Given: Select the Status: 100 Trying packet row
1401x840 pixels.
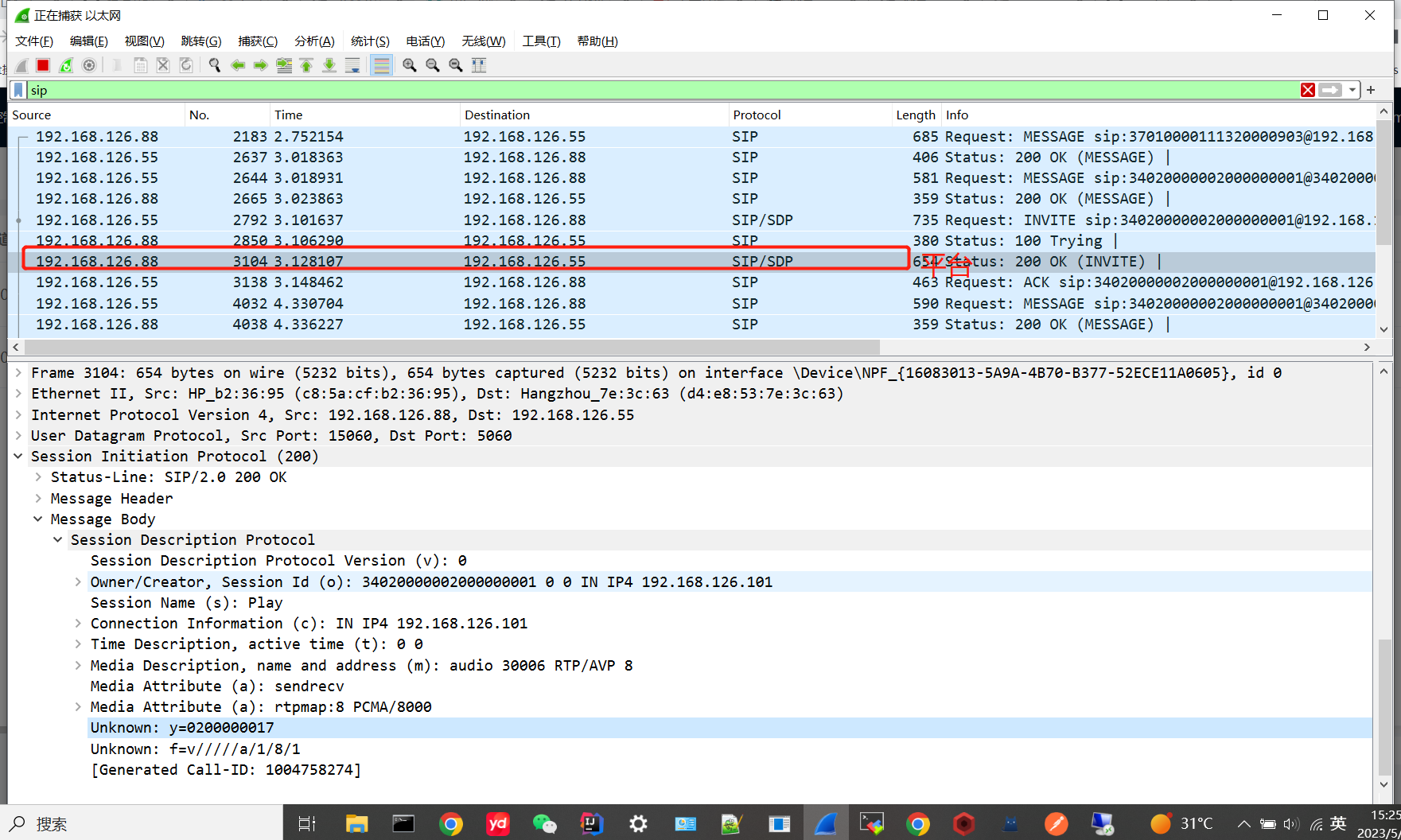Looking at the screenshot, I should click(477, 240).
